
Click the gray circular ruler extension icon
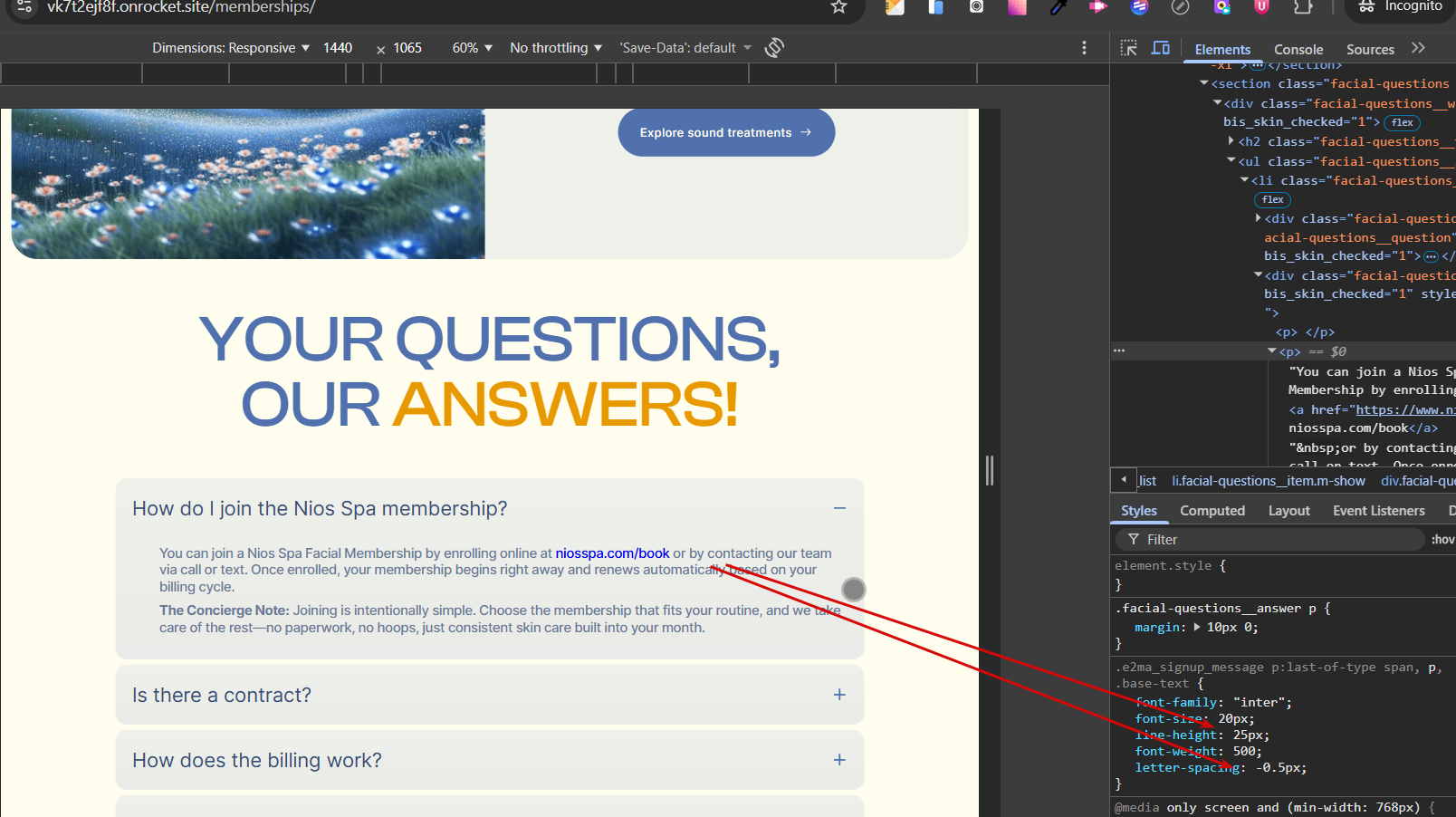tap(1180, 6)
